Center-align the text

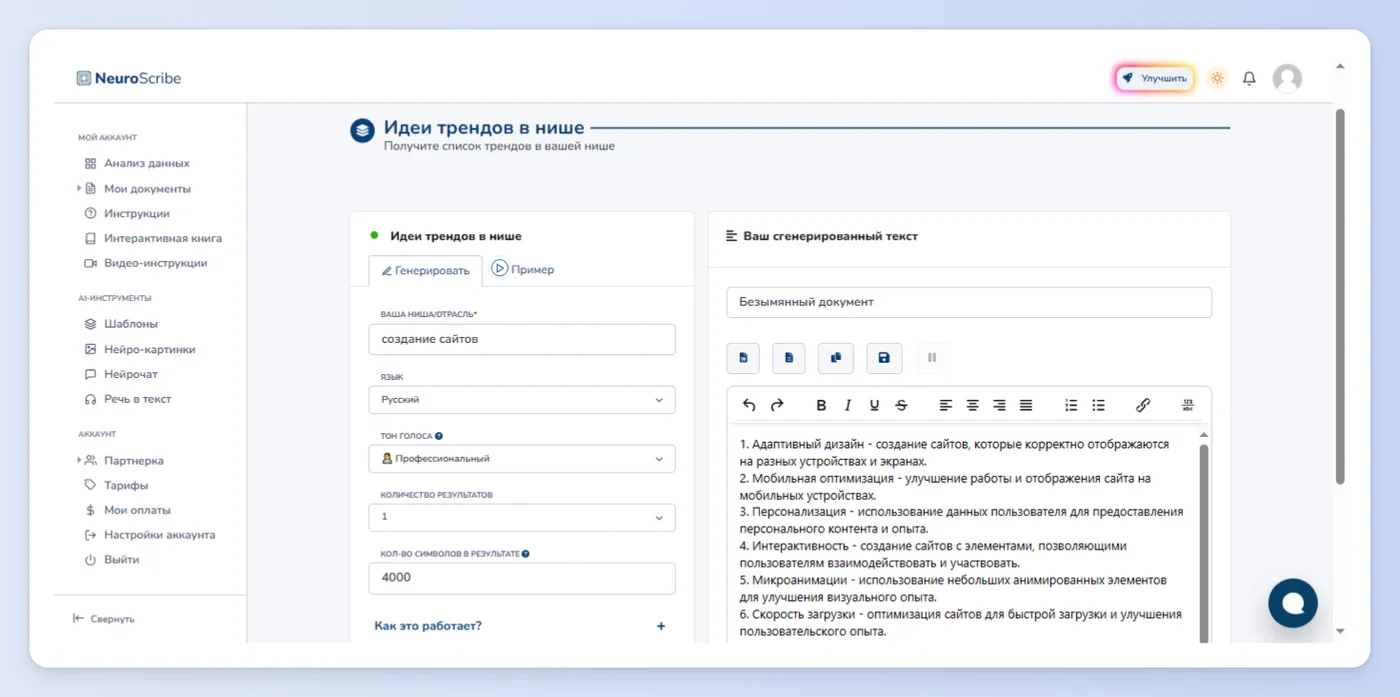972,405
